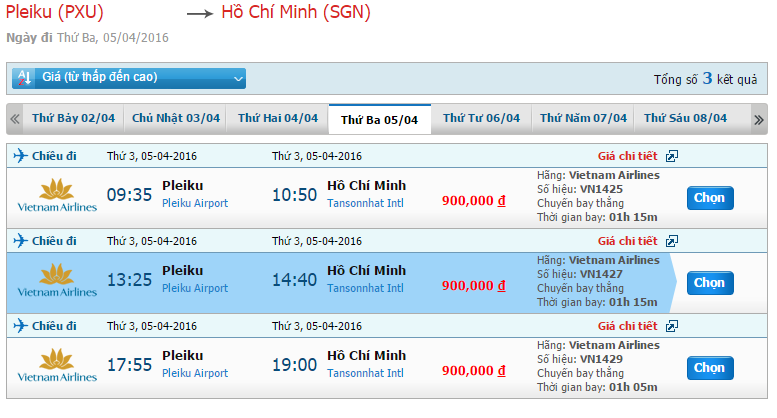This screenshot has height=418, width=777.
Task: Click the Vietnam Airlines logo of 09:35 flight
Action: [x=57, y=196]
